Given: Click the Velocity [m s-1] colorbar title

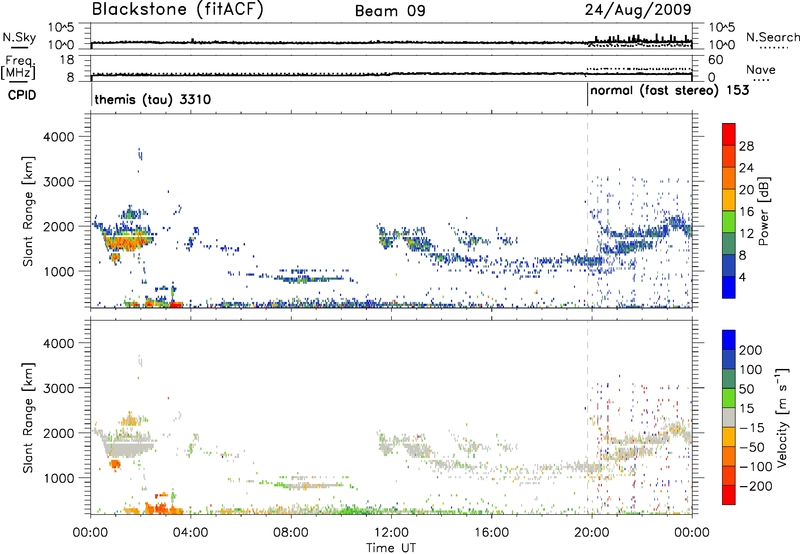Looking at the screenshot, I should (781, 417).
